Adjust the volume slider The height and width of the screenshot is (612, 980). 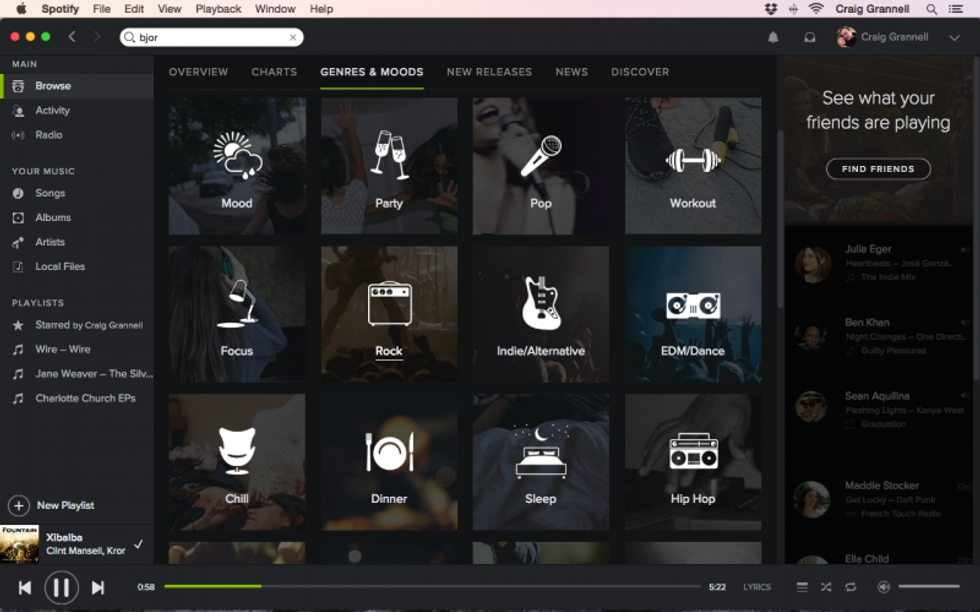(928, 587)
